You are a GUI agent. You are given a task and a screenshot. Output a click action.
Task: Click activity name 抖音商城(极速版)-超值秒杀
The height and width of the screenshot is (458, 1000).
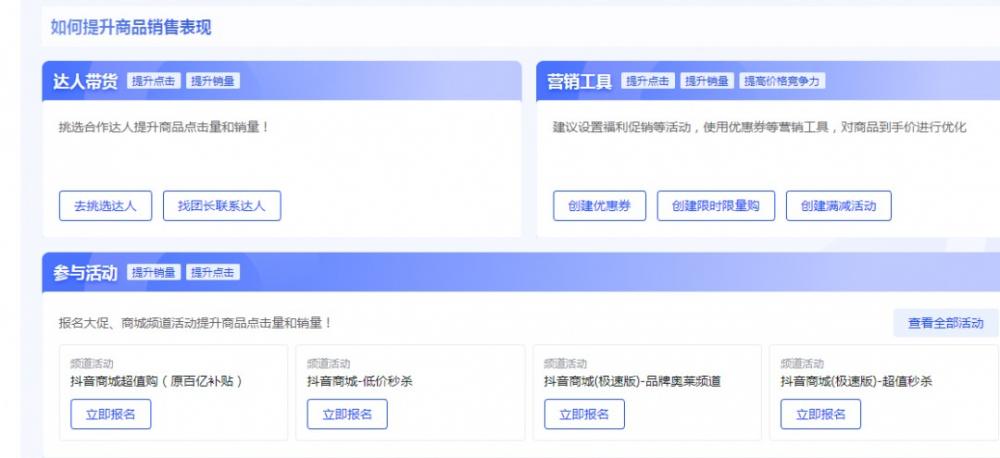coord(857,381)
